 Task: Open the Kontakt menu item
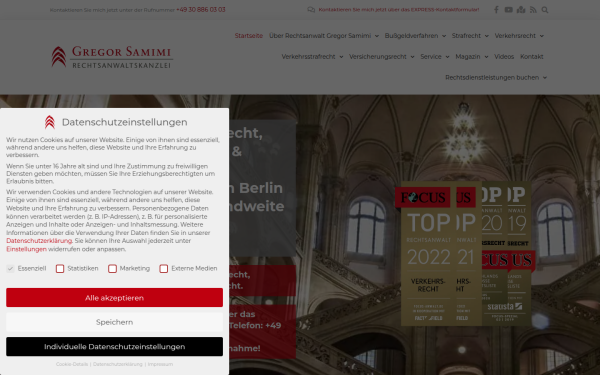(x=532, y=57)
